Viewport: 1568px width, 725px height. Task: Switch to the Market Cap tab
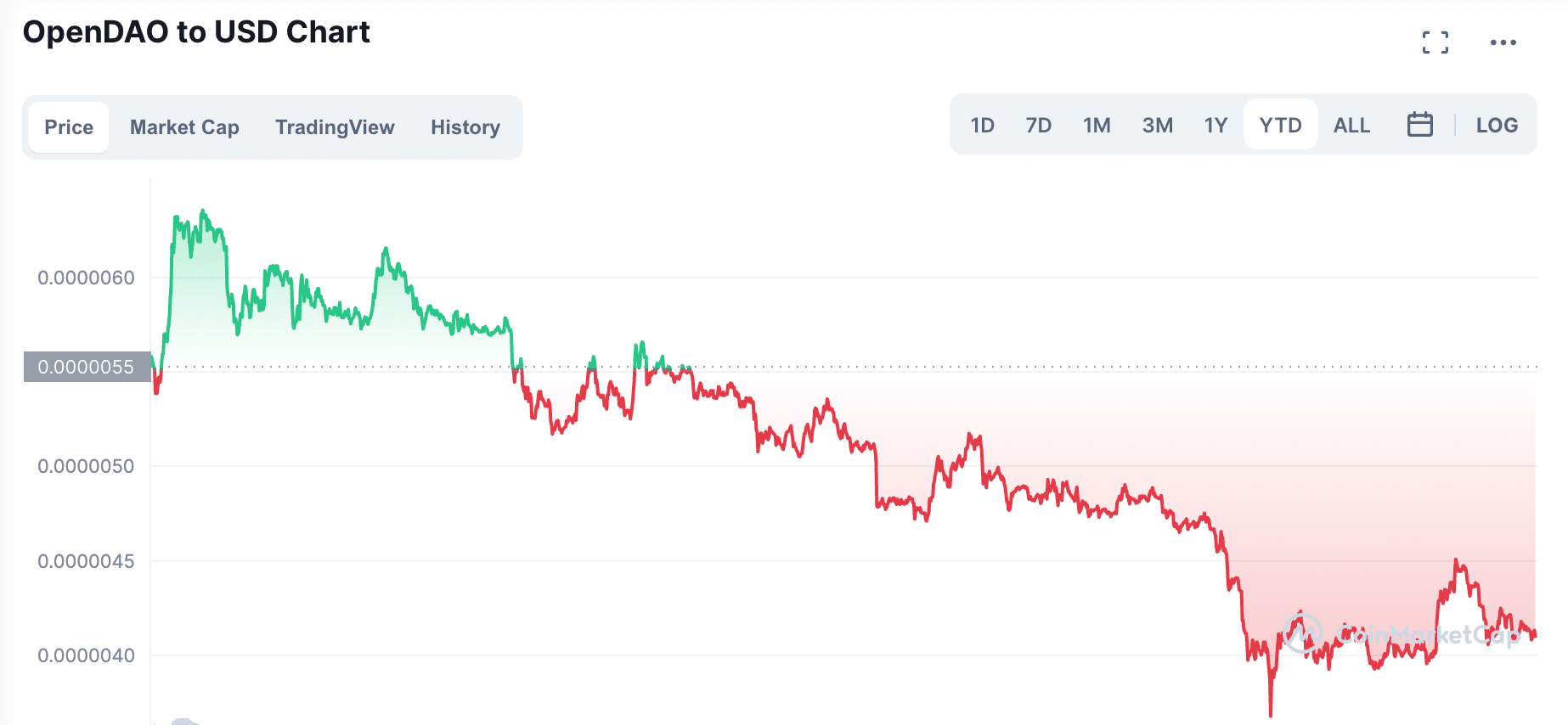pyautogui.click(x=184, y=127)
